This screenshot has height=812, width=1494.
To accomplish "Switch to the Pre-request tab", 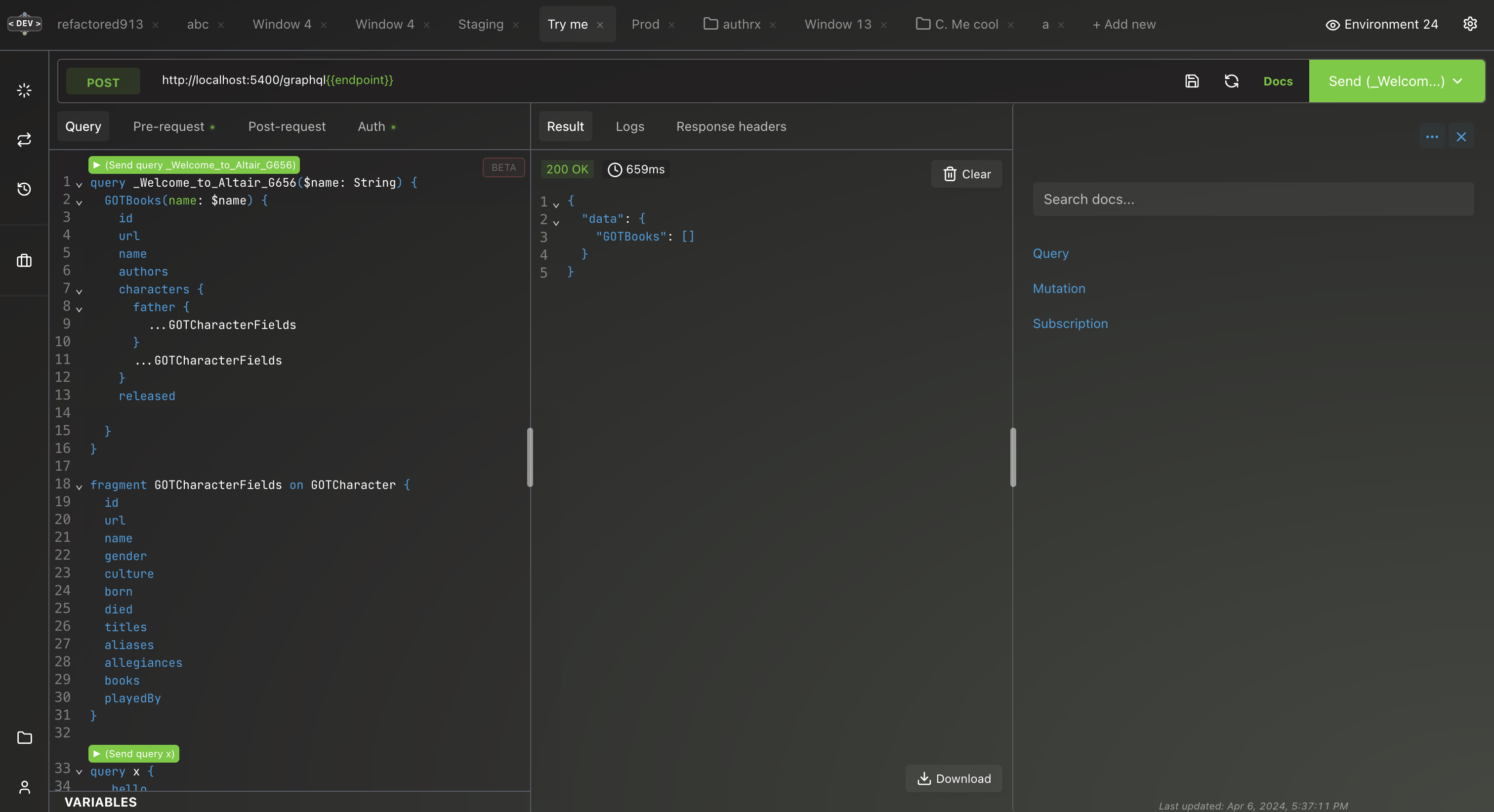I will coord(173,126).
